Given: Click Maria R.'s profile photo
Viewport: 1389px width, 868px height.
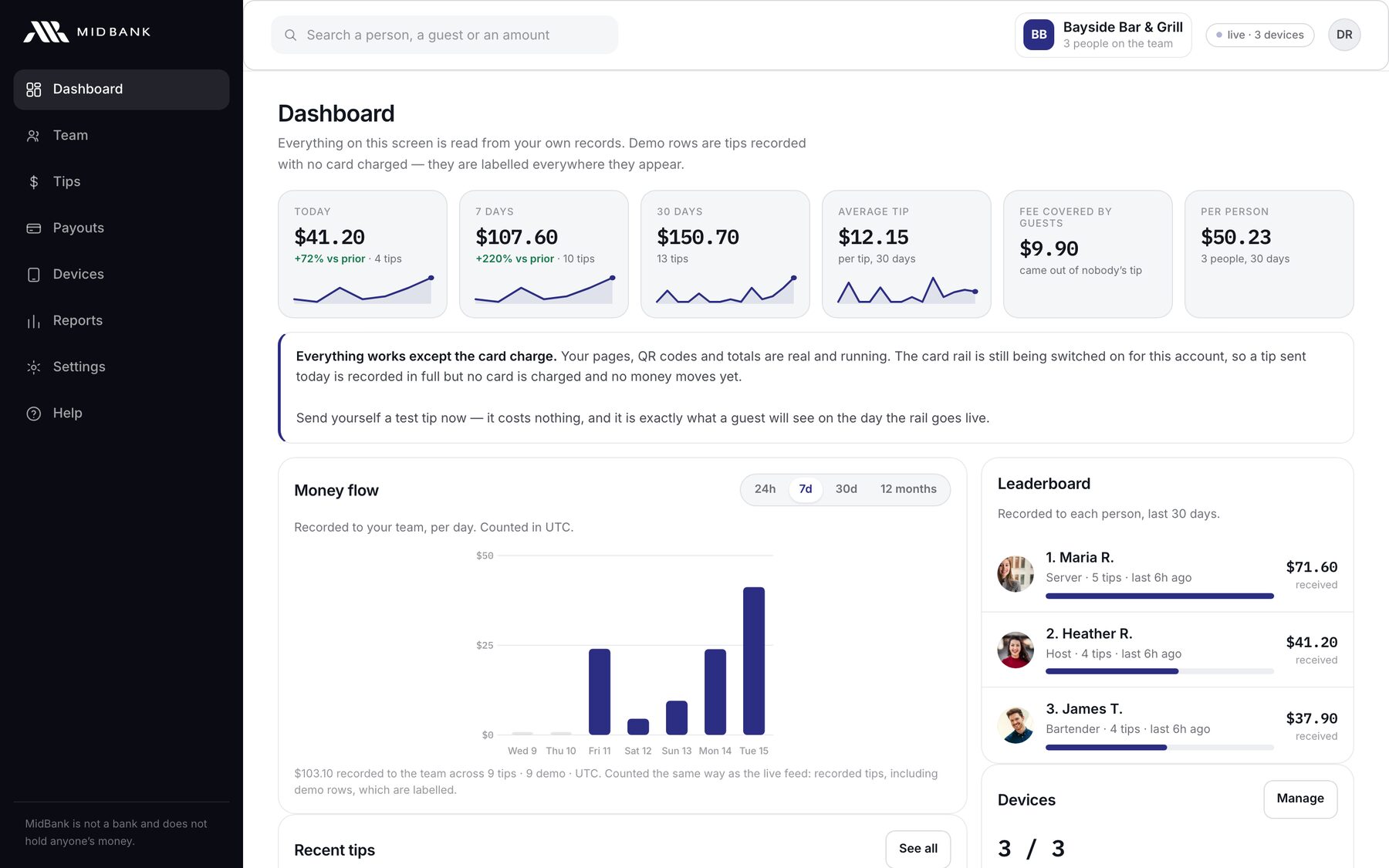Looking at the screenshot, I should [x=1016, y=574].
